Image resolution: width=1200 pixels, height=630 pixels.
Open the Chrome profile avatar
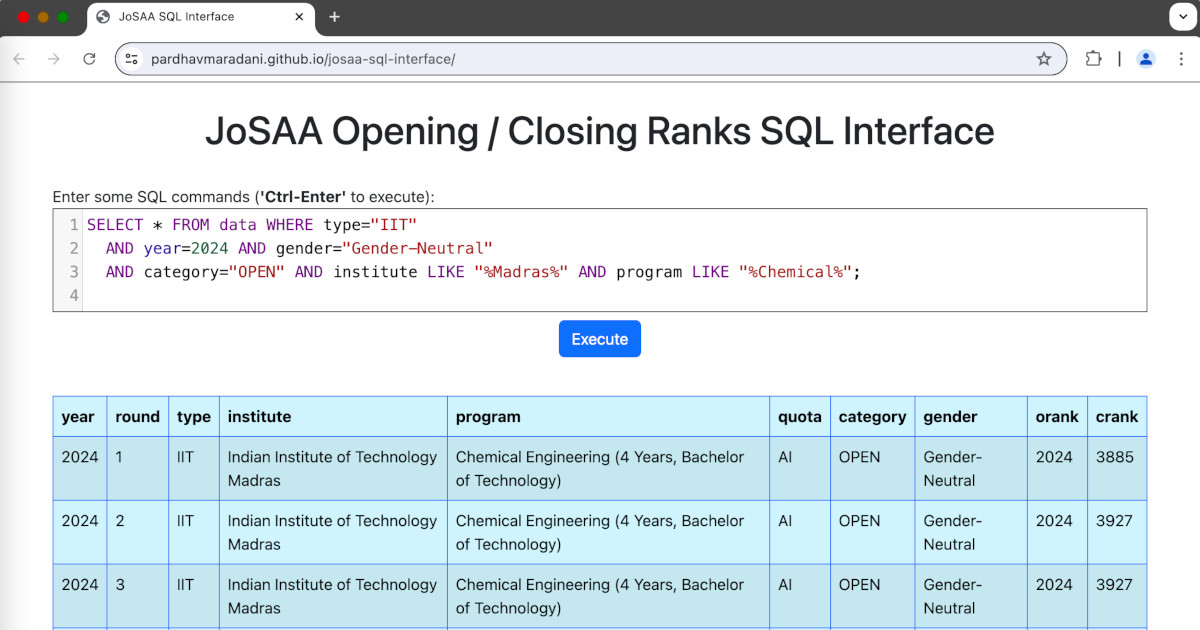1146,59
